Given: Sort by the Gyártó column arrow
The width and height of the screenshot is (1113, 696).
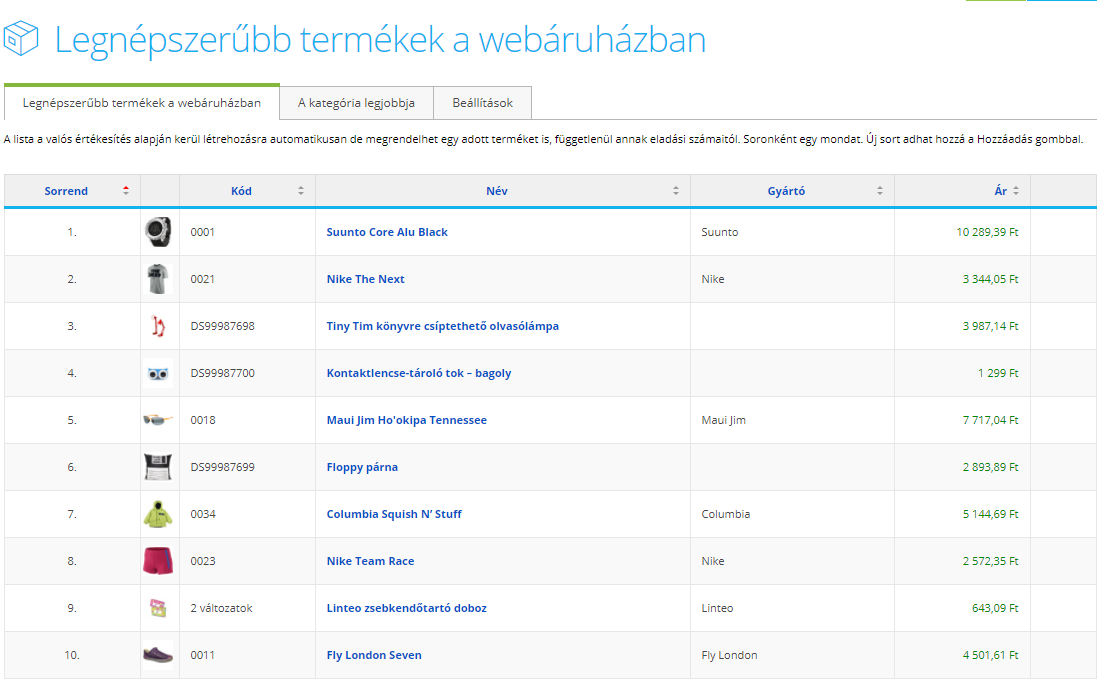Looking at the screenshot, I should click(x=880, y=191).
